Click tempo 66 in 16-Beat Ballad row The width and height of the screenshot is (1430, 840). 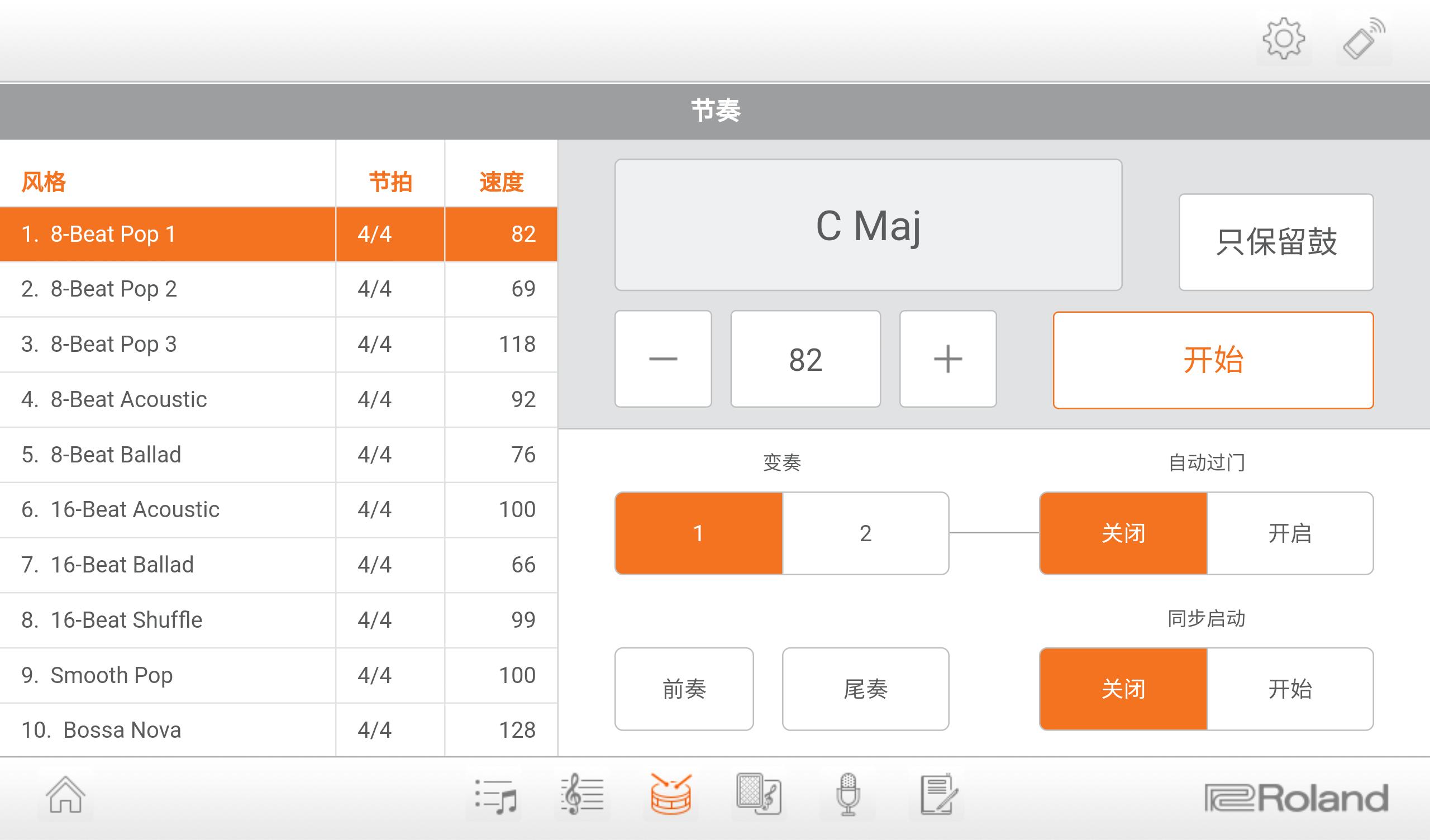pyautogui.click(x=523, y=565)
